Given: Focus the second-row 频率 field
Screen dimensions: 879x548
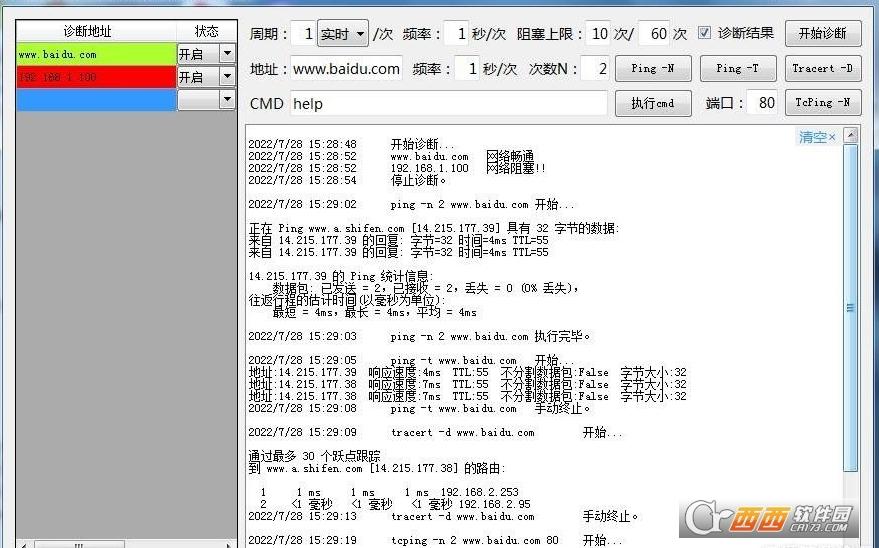Looking at the screenshot, I should pos(467,68).
